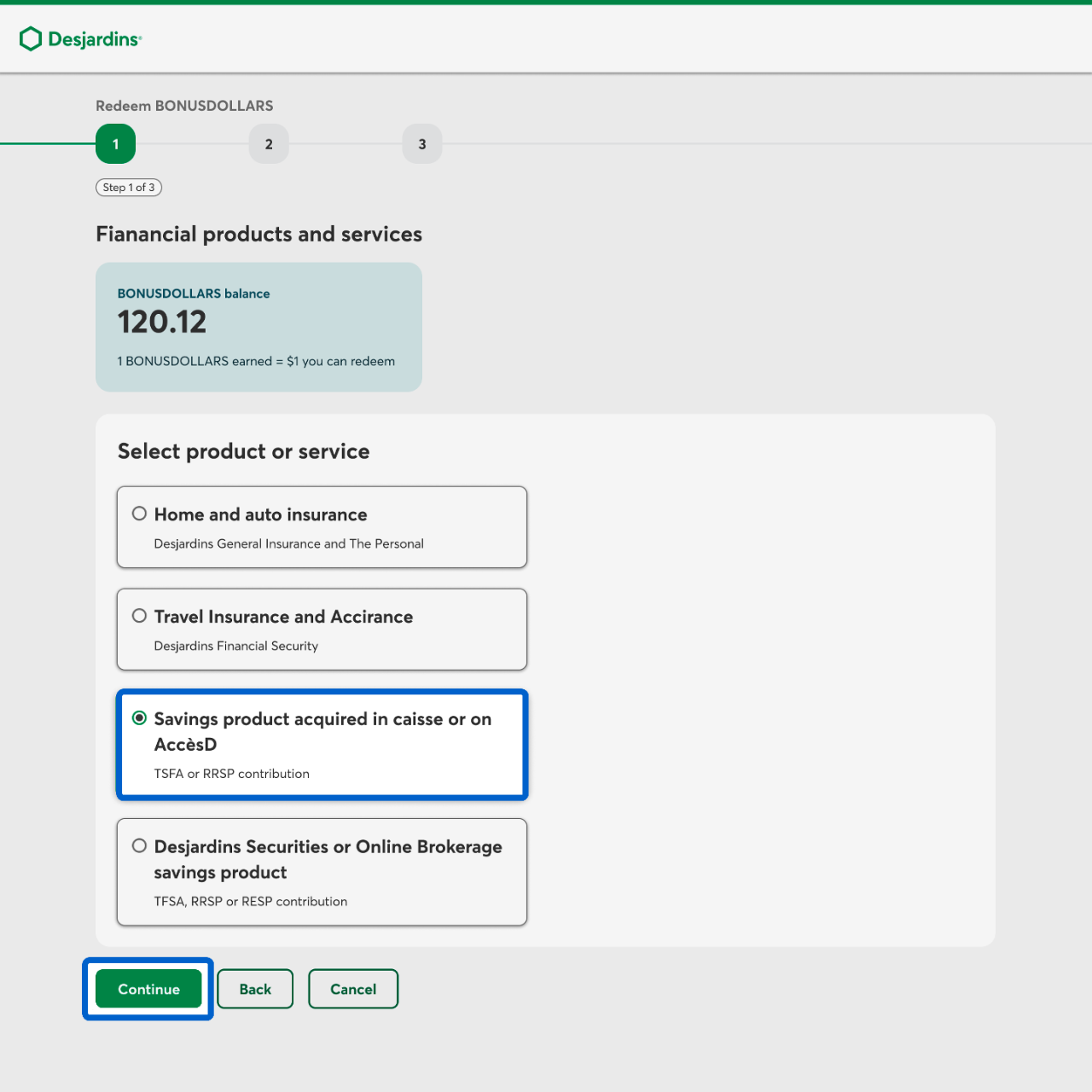Click the "TFSA, RRSP or RESP contribution" description
Screen dimensions: 1092x1092
[x=251, y=902]
